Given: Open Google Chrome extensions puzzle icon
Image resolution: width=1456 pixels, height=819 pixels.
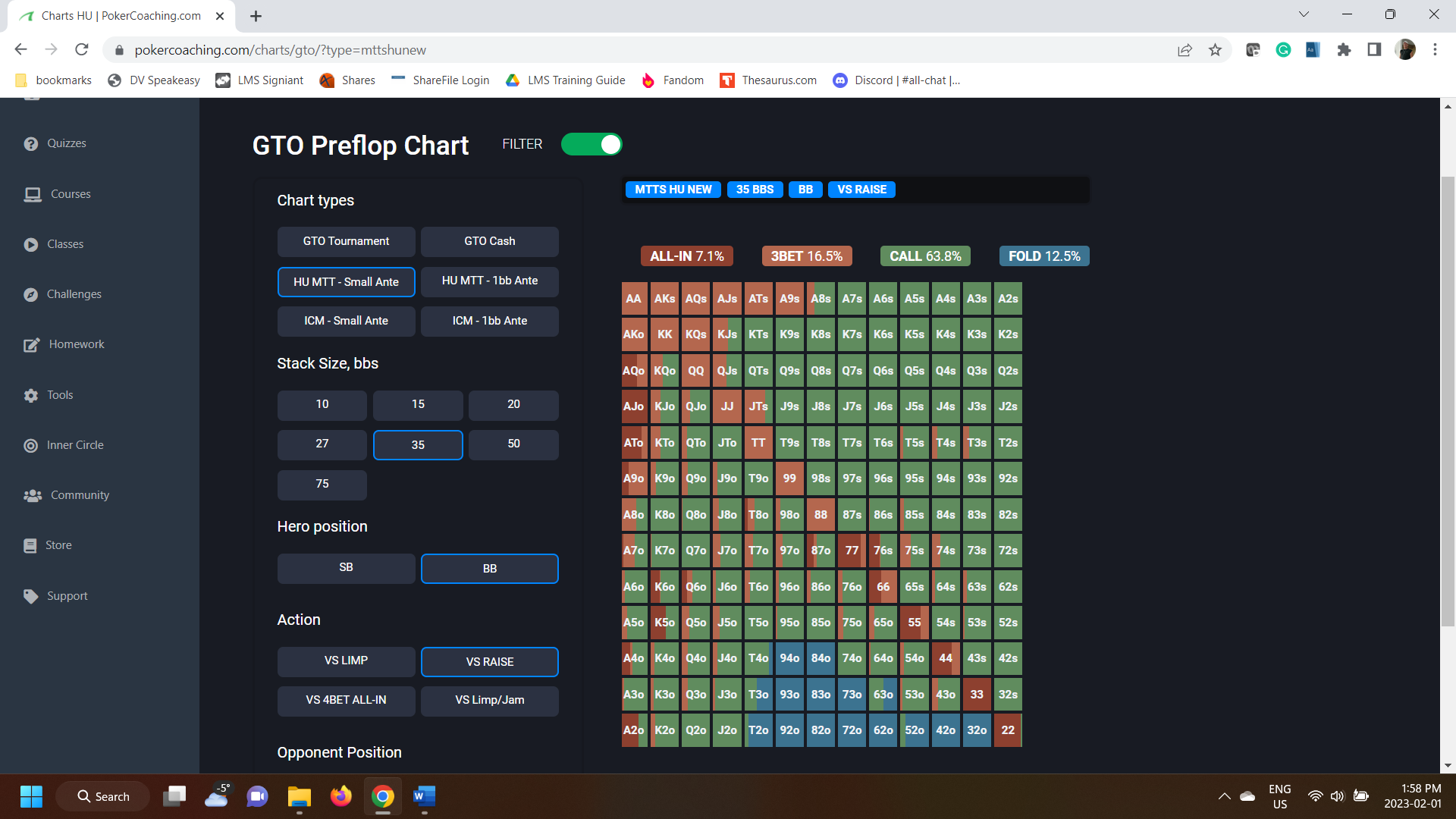Looking at the screenshot, I should click(x=1343, y=49).
